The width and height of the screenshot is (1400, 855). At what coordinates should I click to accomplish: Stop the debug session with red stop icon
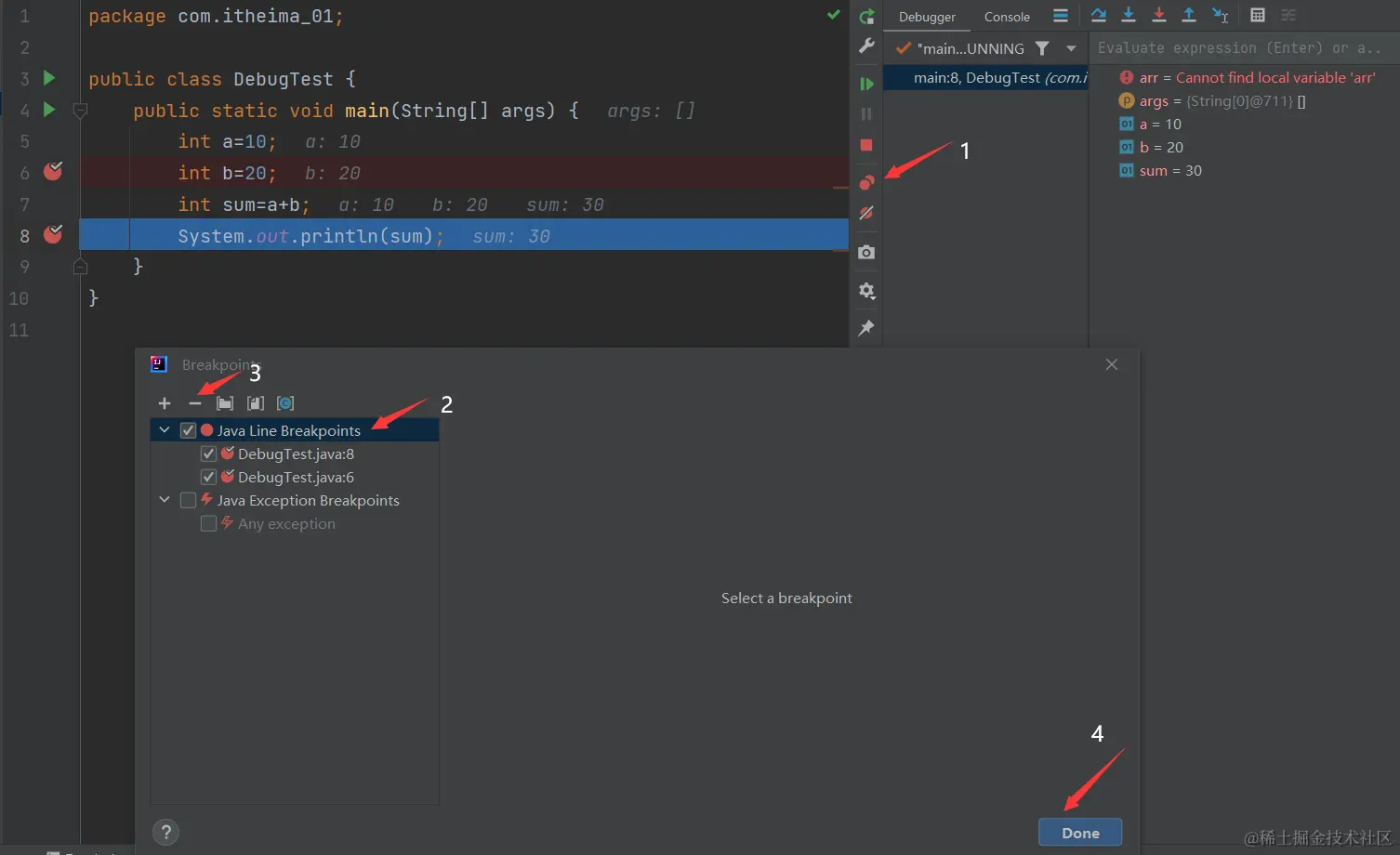866,145
